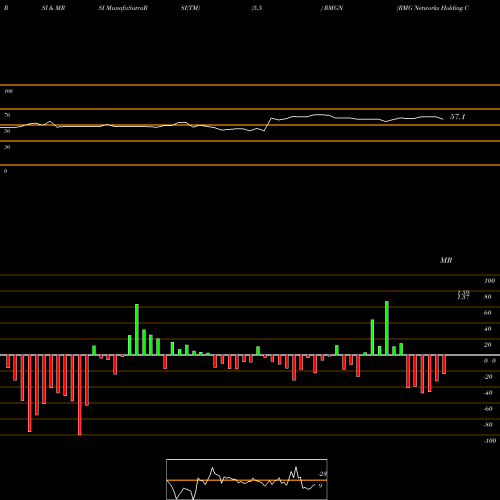Image resolution: width=500 pixels, height=500 pixels.
Task: Click the MR panel label
Action: 446,260
